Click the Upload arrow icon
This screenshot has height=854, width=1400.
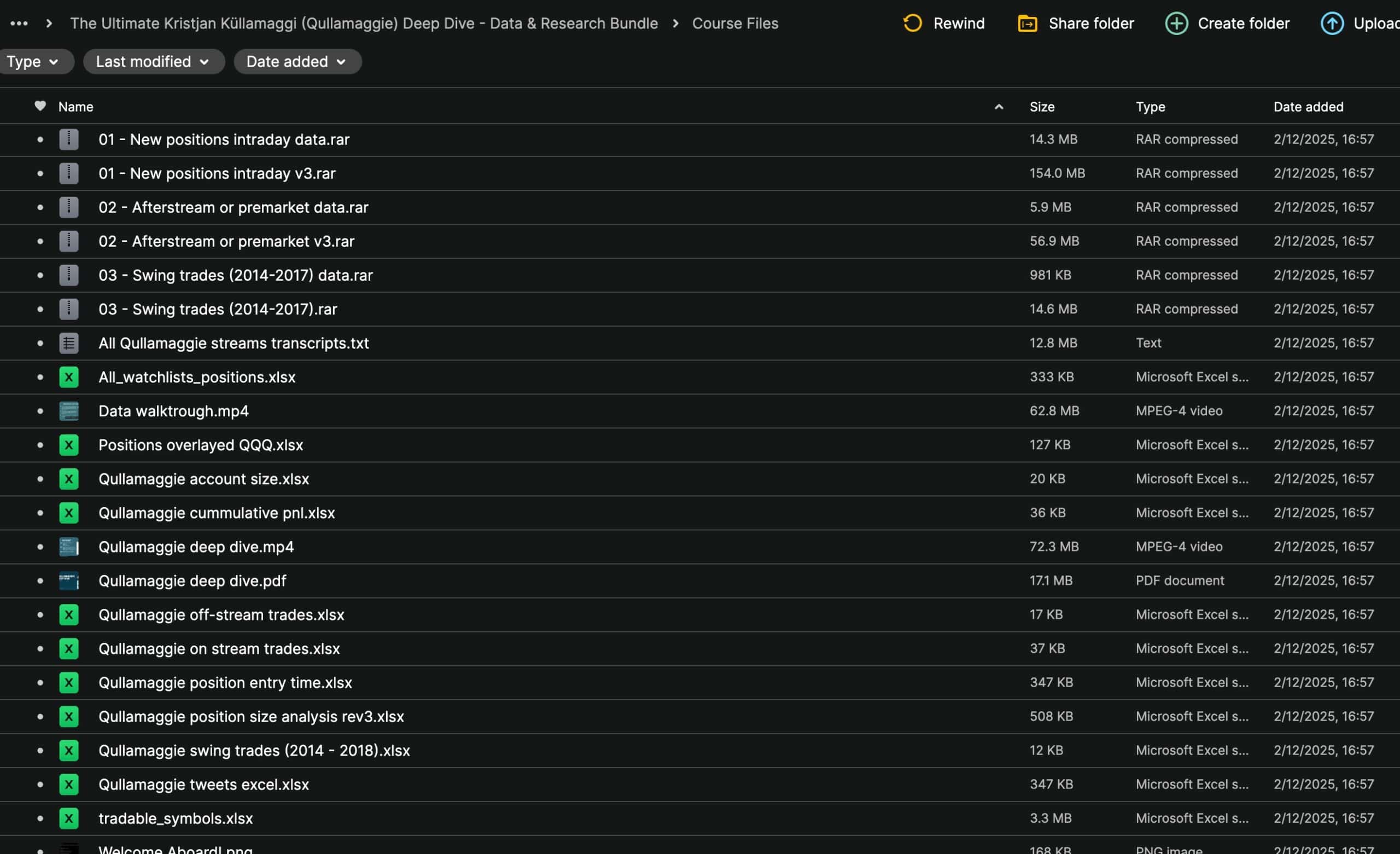coord(1332,24)
